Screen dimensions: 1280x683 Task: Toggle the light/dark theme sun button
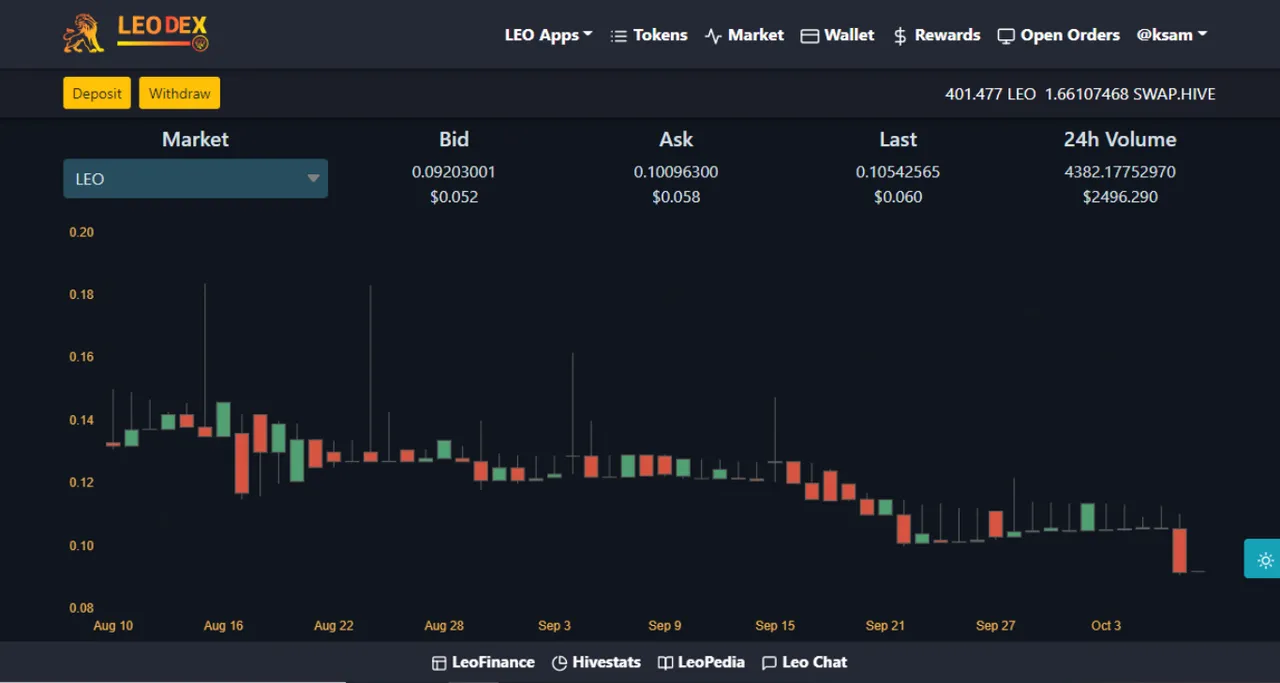[x=1265, y=560]
